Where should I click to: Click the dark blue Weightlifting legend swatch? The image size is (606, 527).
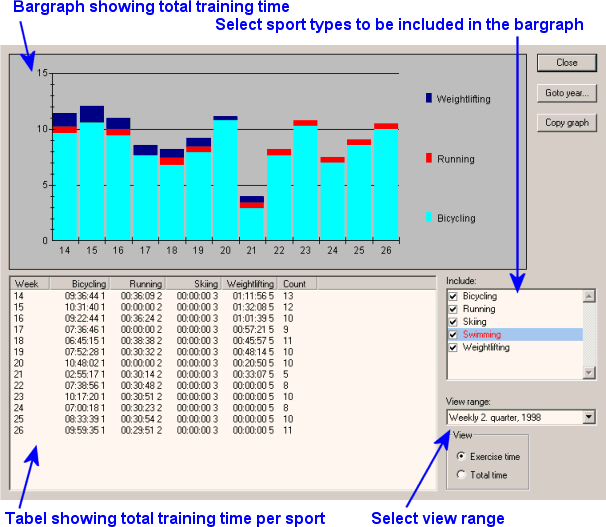429,98
